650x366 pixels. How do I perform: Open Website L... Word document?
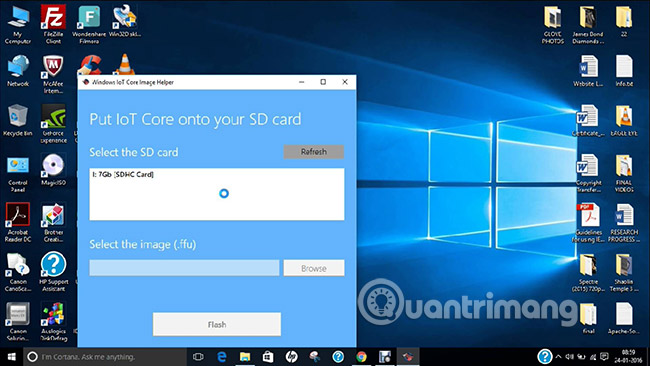[x=588, y=70]
